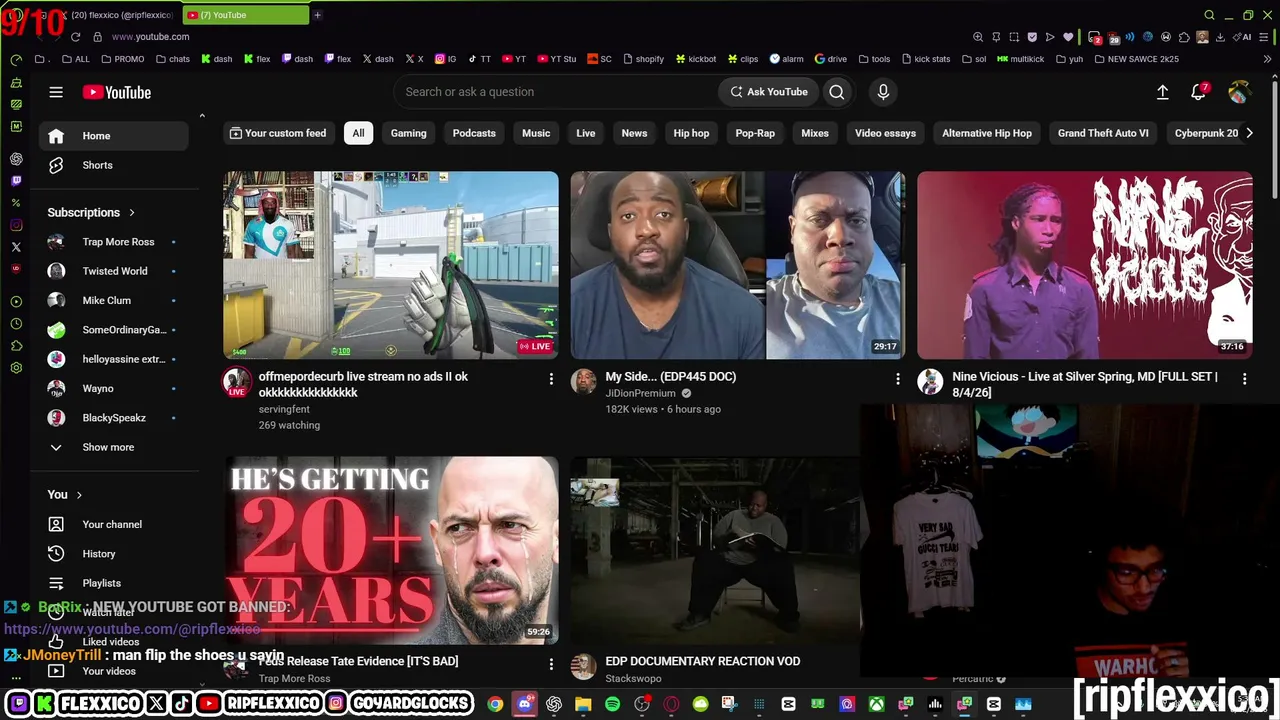
Task: Show hidden bookmarks with the double chevron
Action: coord(1268,59)
